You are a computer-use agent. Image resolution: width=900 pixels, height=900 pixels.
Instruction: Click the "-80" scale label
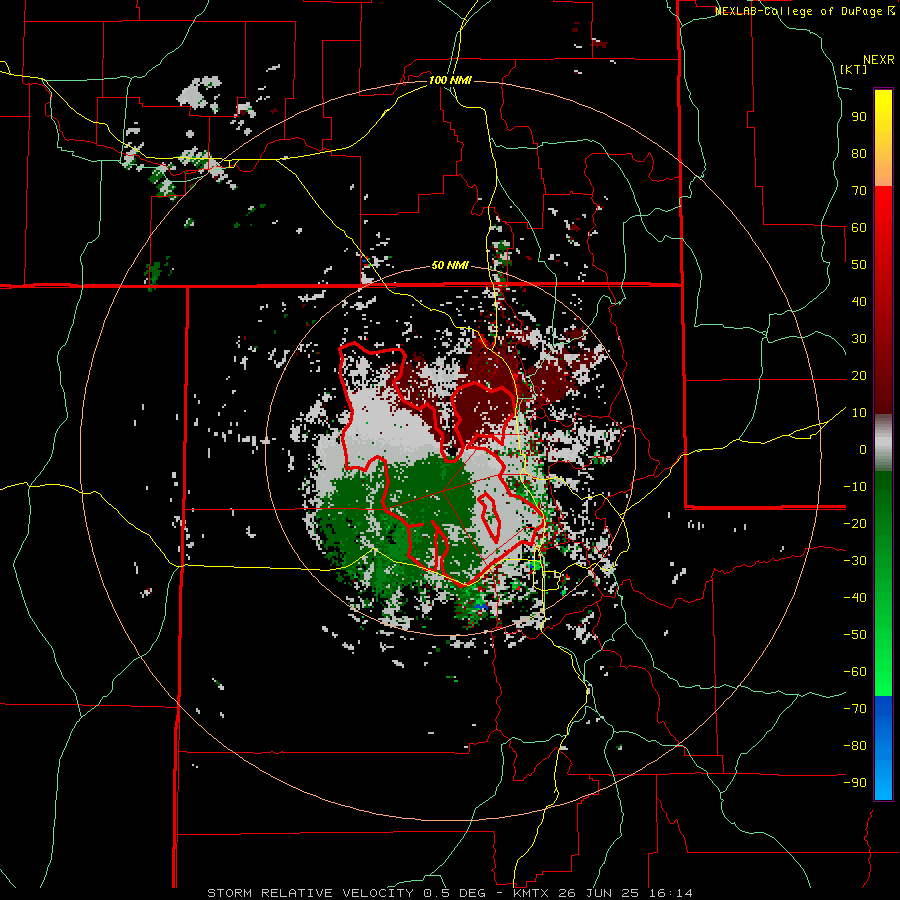(855, 746)
